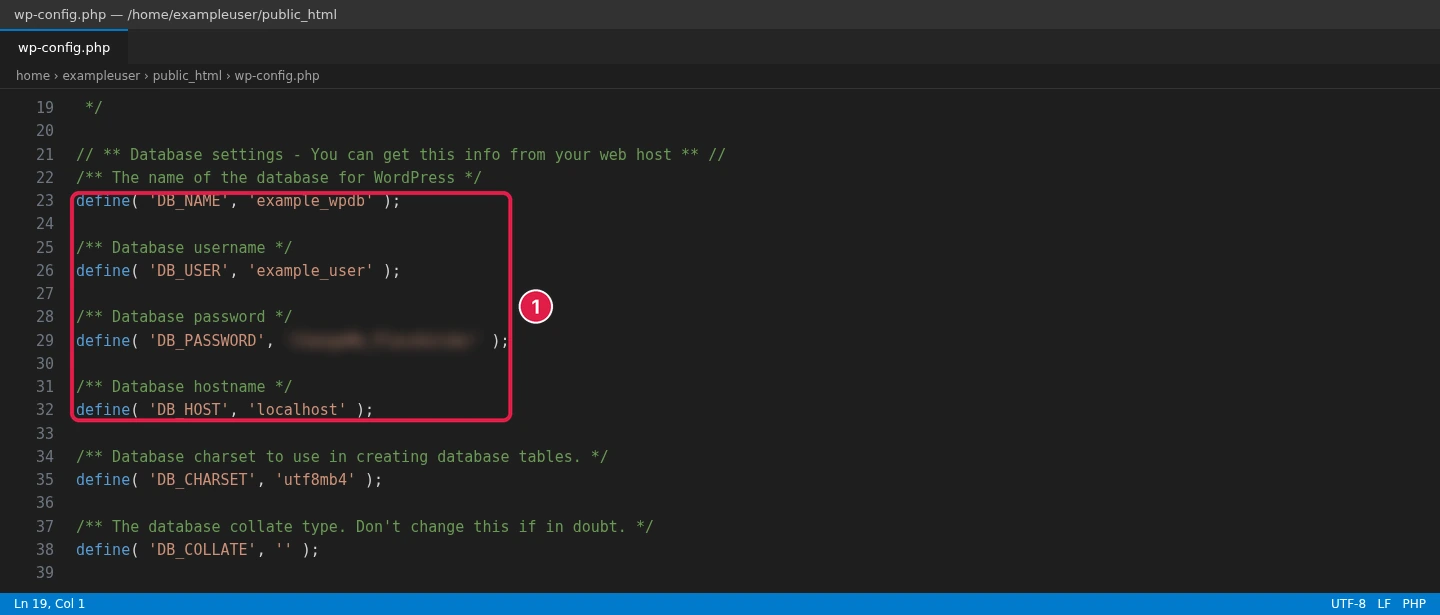Viewport: 1440px width, 615px height.
Task: Click the 'define' keyword on line 38
Action: pyautogui.click(x=103, y=550)
